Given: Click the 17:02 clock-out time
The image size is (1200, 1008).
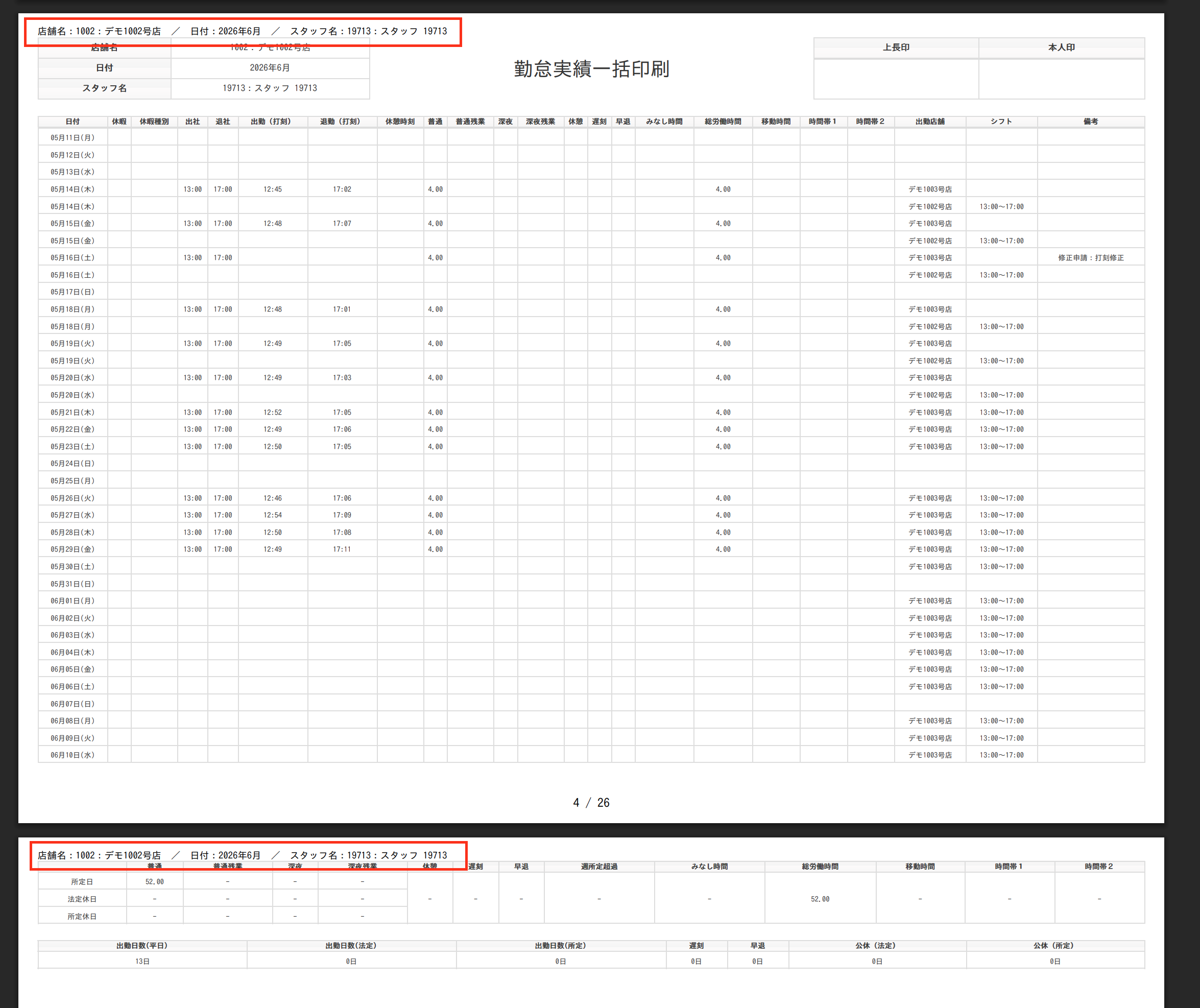Looking at the screenshot, I should click(x=342, y=189).
